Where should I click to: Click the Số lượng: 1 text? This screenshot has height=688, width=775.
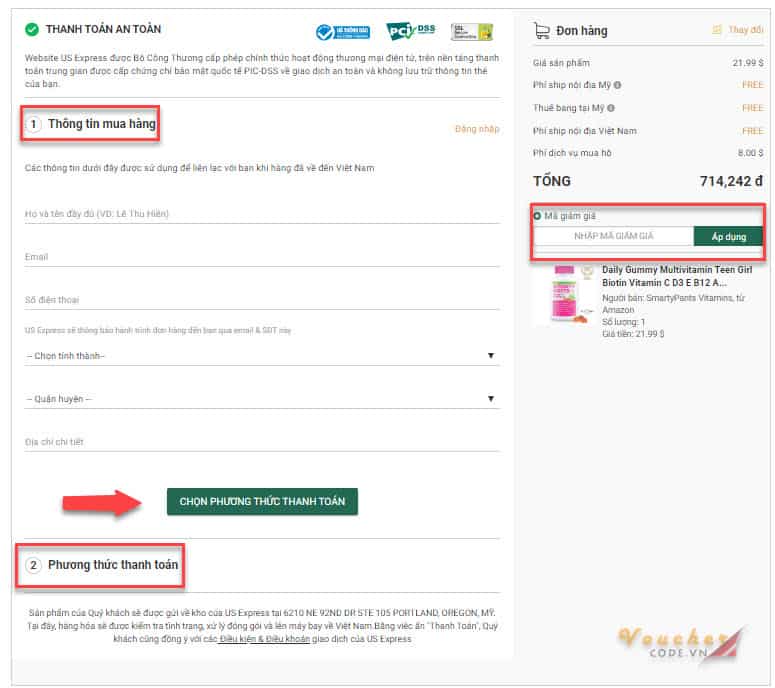[623, 322]
